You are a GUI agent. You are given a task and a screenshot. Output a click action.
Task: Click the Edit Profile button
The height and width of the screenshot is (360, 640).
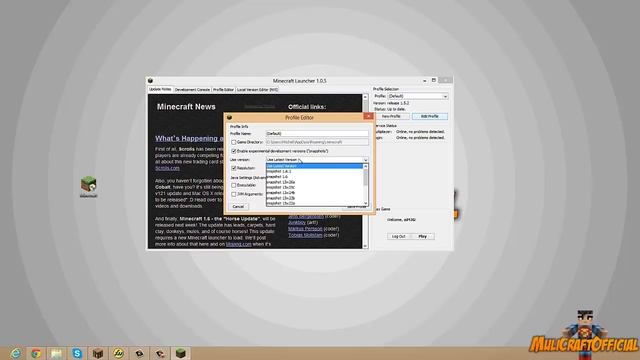pos(429,116)
